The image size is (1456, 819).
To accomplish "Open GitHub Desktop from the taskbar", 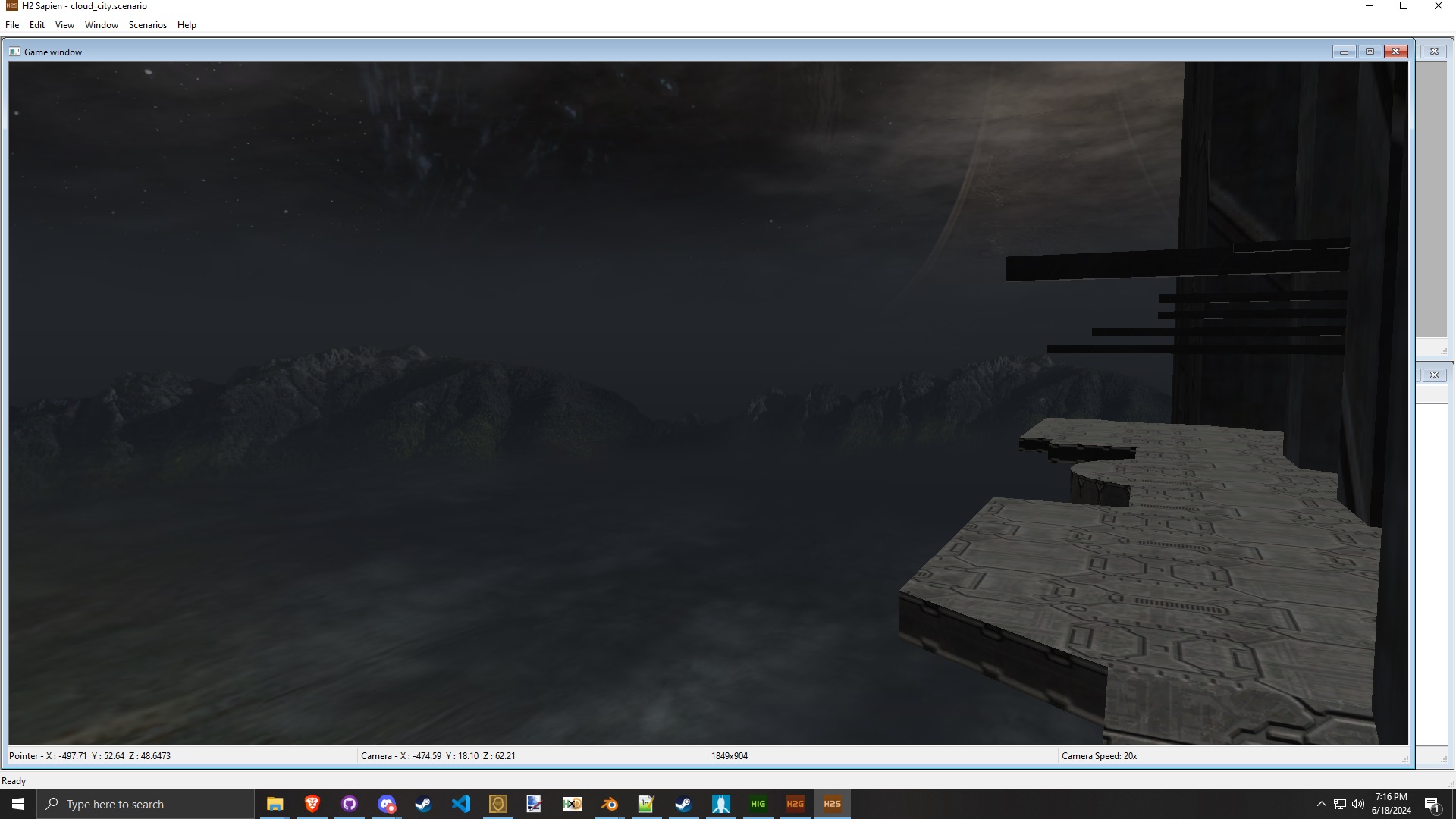I will tap(349, 804).
